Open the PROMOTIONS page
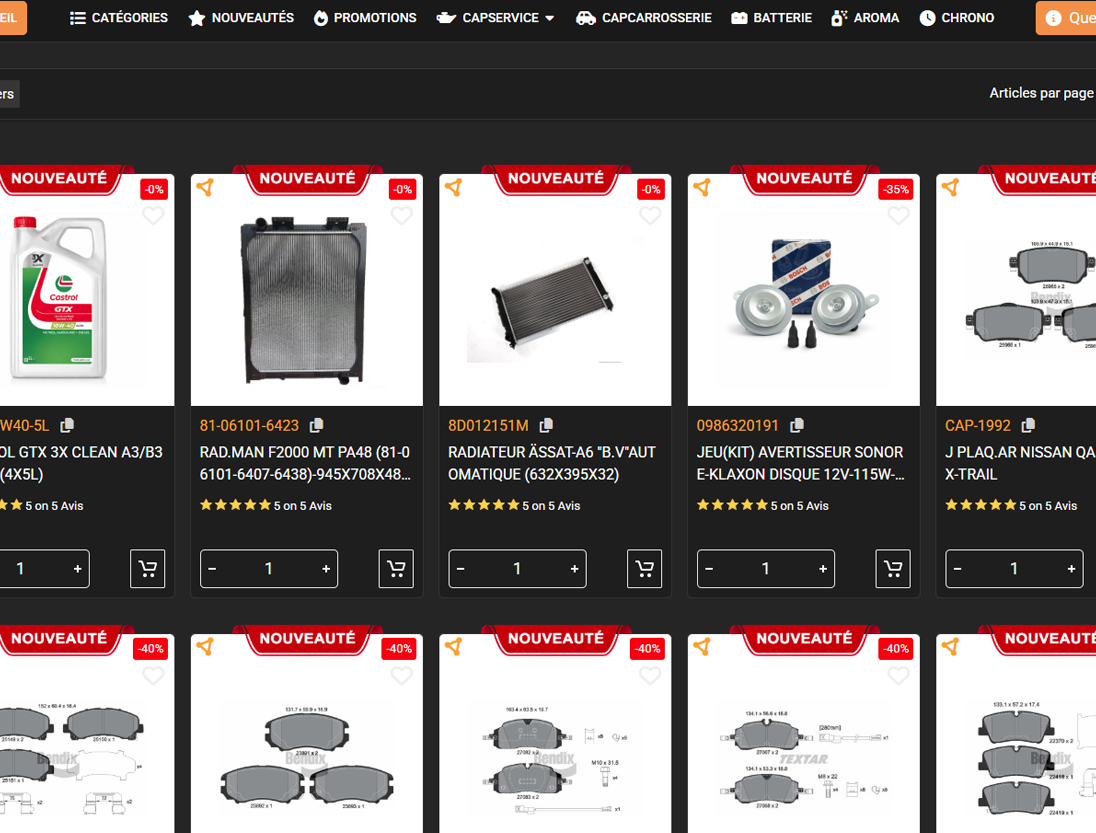1096x833 pixels. click(364, 18)
